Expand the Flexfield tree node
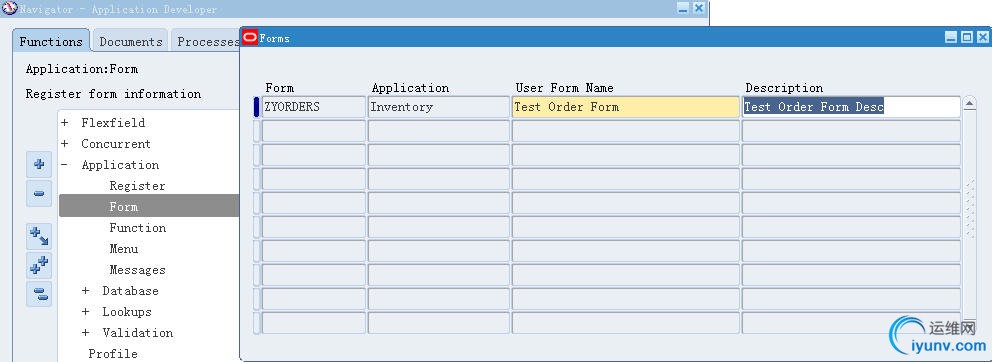 [x=65, y=123]
